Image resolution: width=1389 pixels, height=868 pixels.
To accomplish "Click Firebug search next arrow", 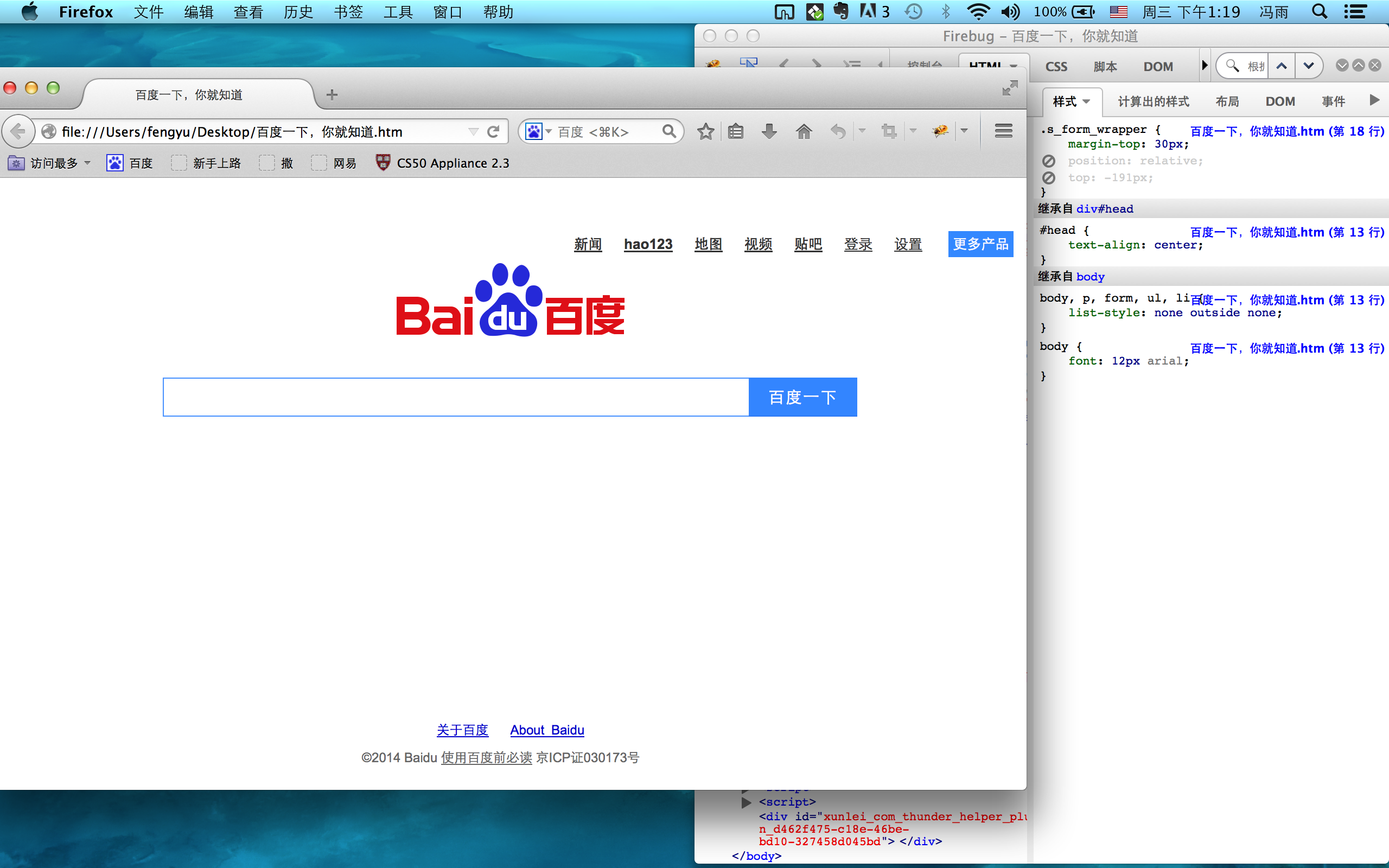I will 1309,66.
